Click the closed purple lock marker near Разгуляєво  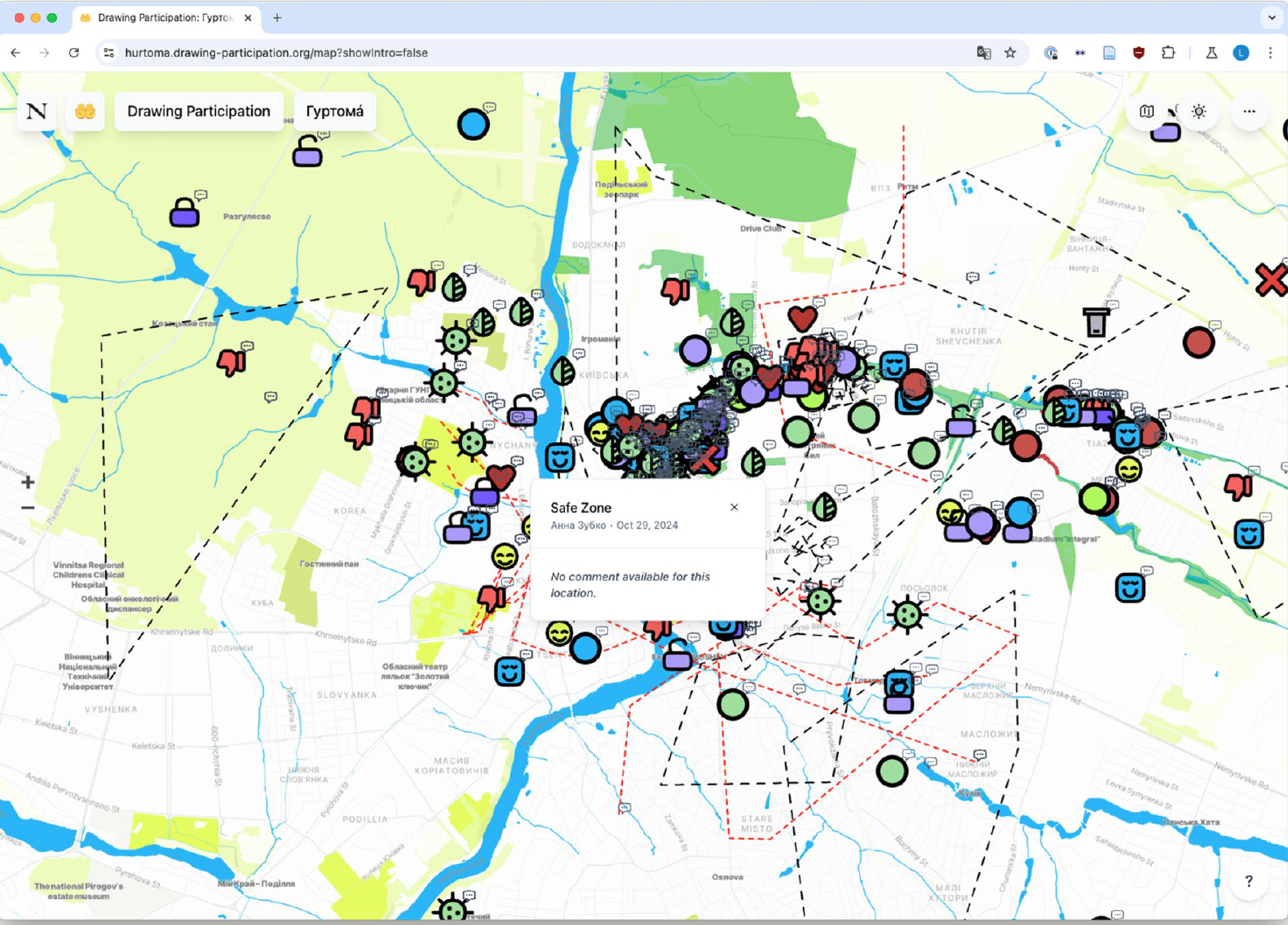(184, 214)
